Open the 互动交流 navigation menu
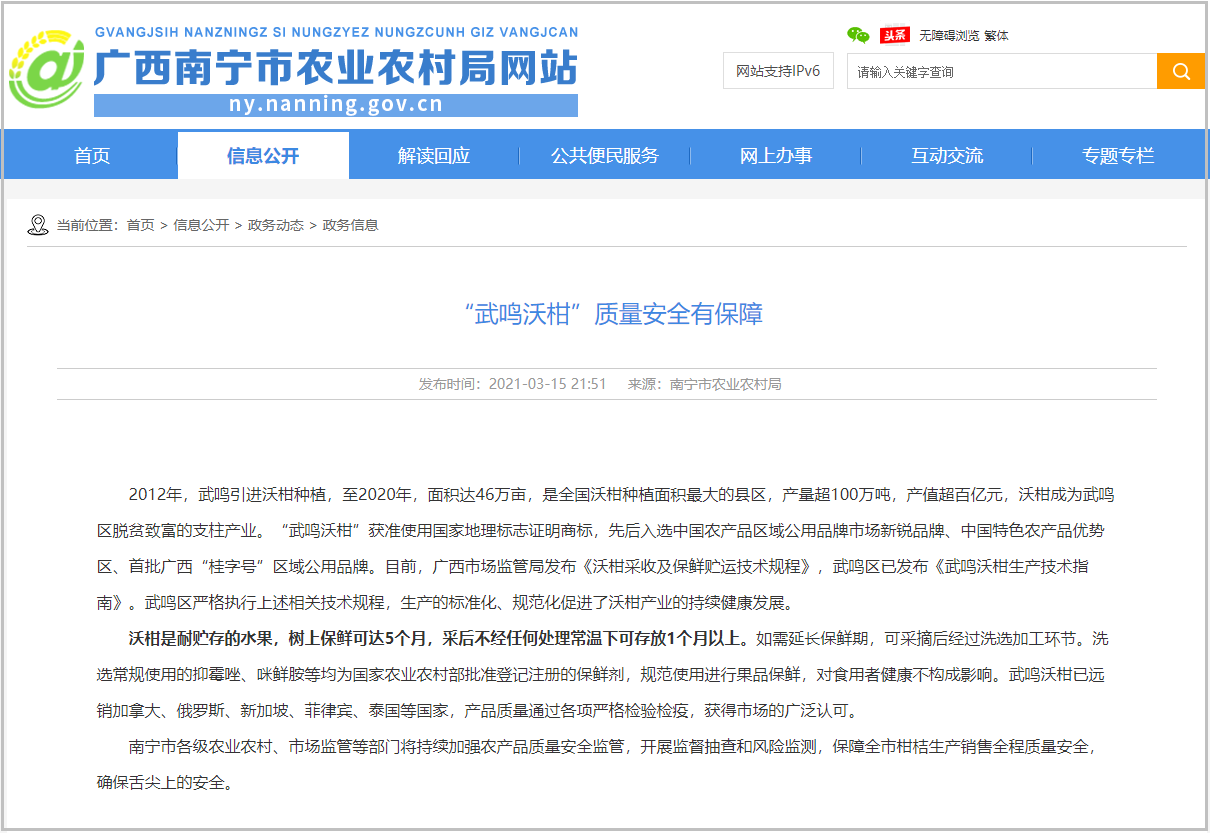1210x833 pixels. tap(946, 155)
